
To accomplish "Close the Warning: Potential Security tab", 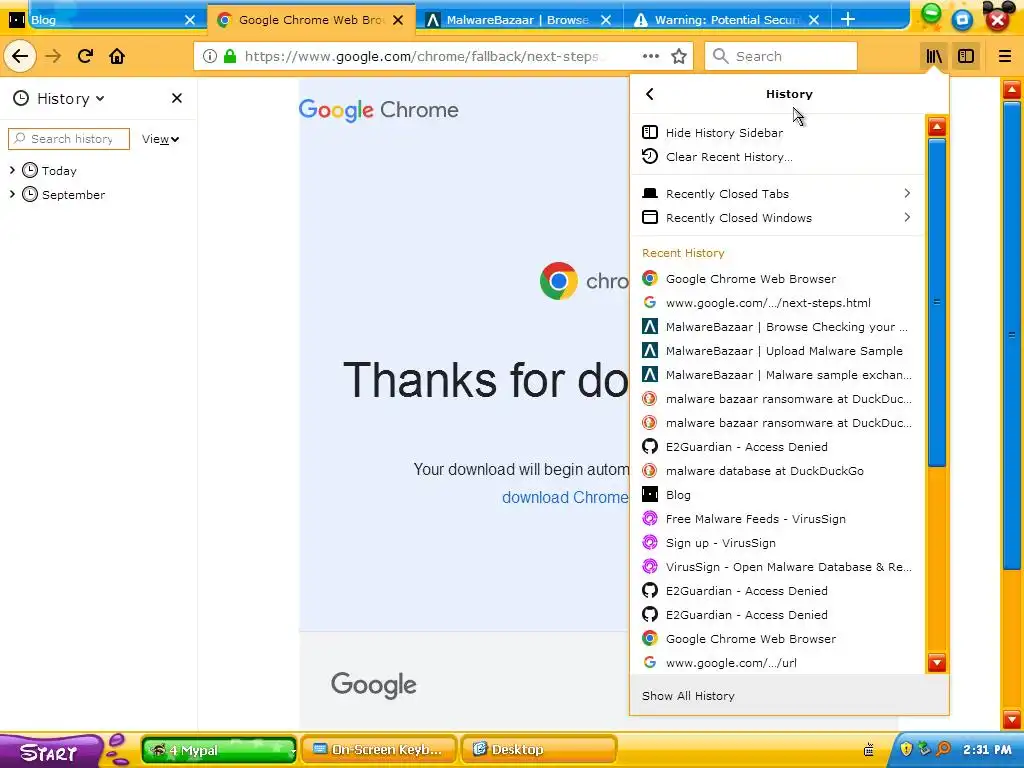I will pyautogui.click(x=814, y=20).
